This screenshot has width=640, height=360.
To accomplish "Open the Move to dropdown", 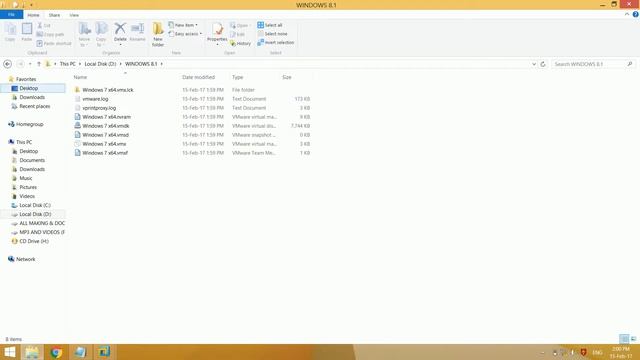I will [x=84, y=34].
